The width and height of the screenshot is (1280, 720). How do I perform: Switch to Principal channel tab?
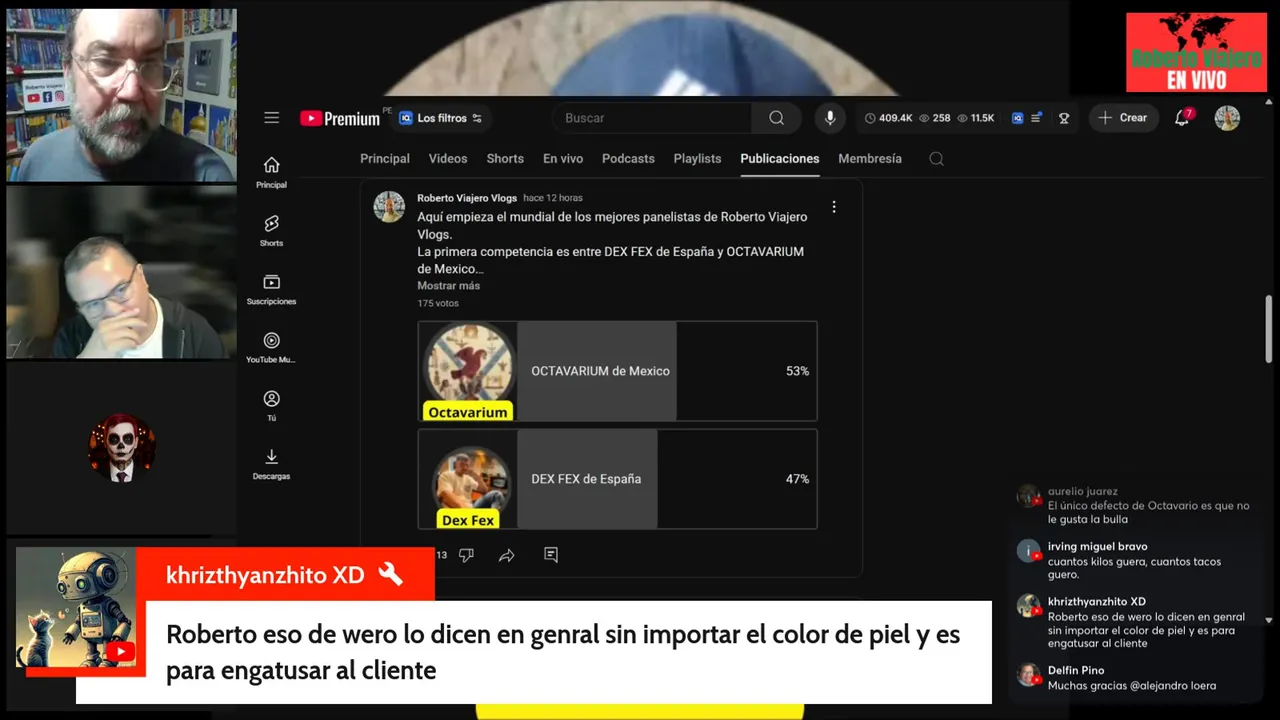click(385, 159)
